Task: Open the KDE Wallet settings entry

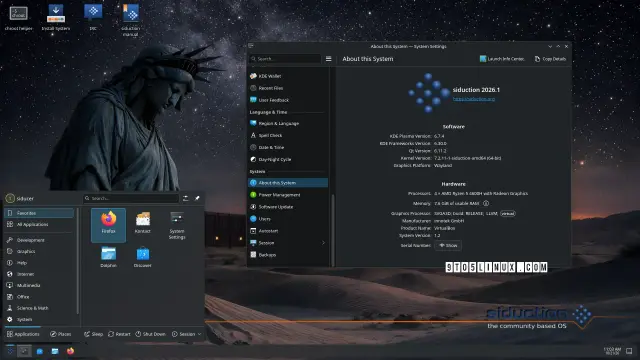Action: [287, 76]
